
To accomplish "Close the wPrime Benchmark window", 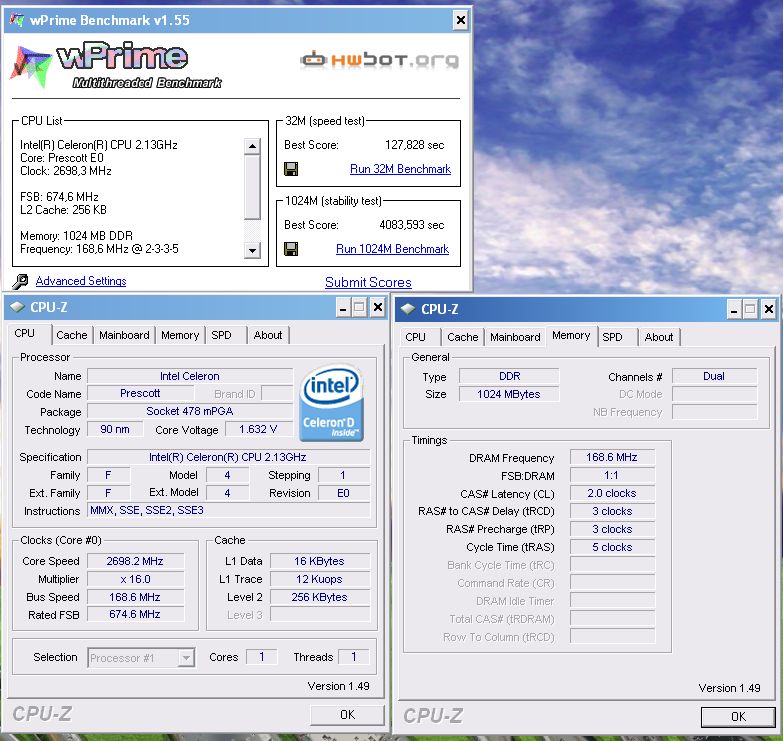I will click(460, 20).
